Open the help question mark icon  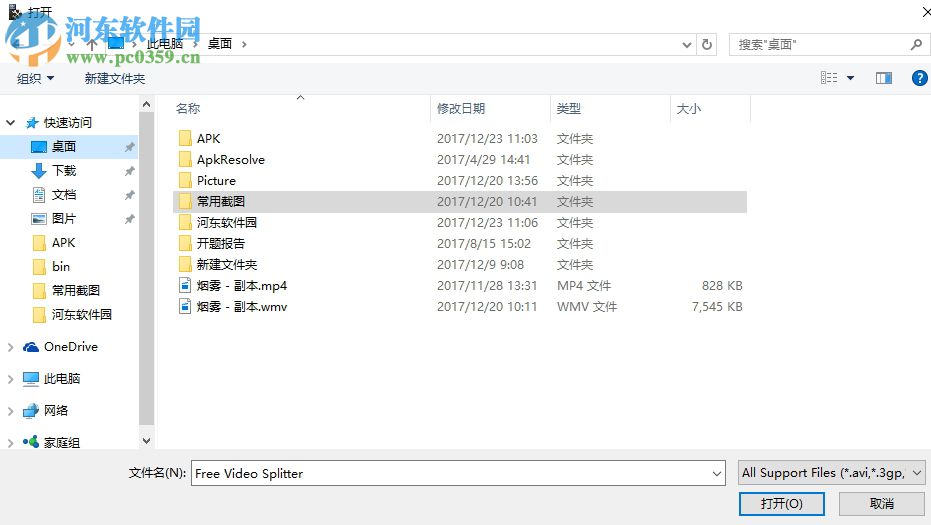[919, 78]
